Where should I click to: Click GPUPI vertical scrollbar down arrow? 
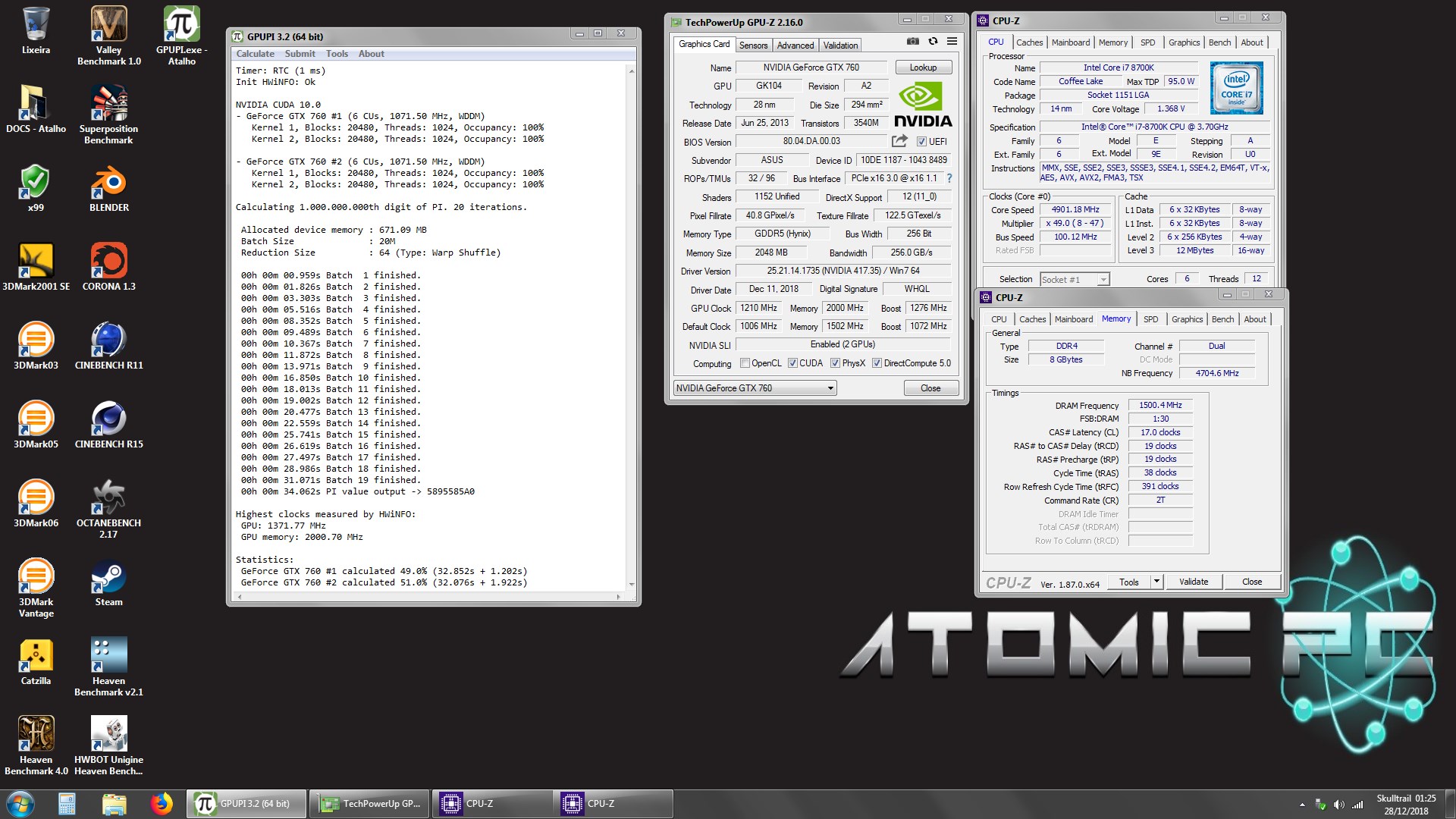point(631,585)
